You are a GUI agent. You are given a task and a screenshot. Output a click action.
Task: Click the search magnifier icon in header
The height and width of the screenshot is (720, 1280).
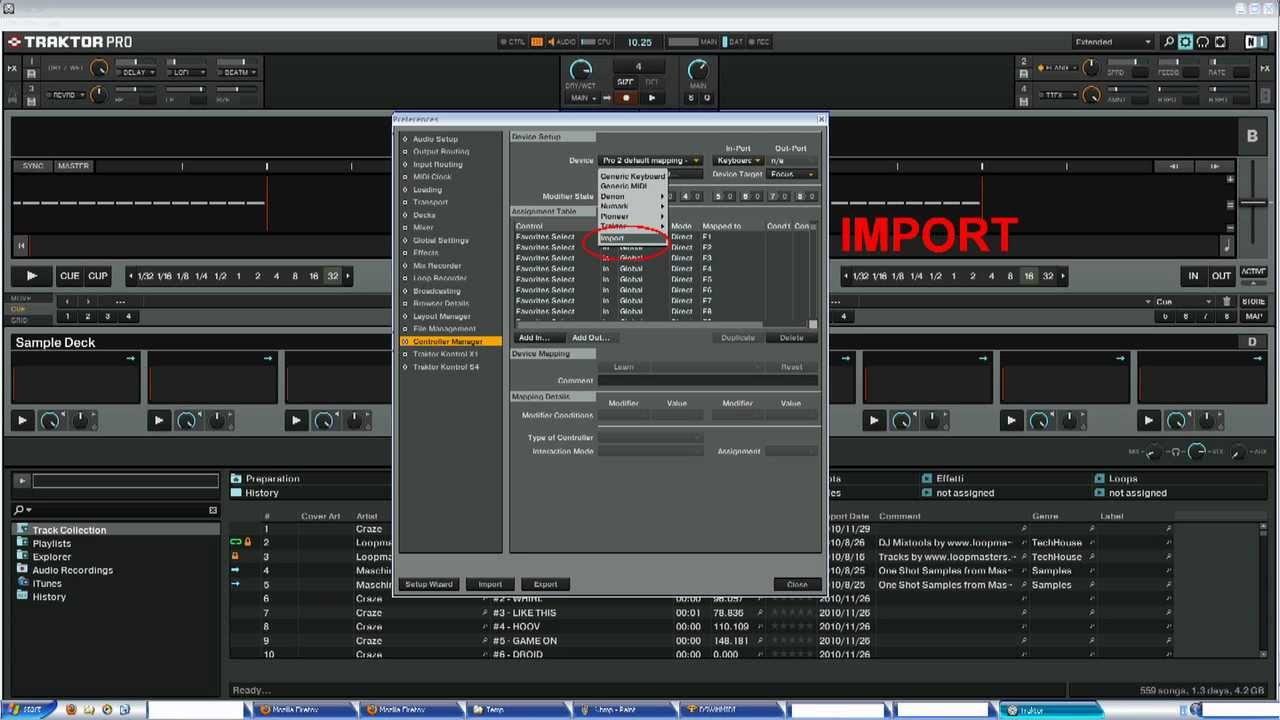point(1168,42)
